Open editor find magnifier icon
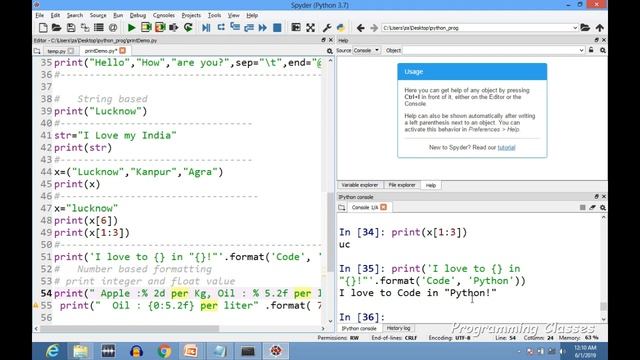This screenshot has width=640, height=360. pyautogui.click(x=330, y=51)
